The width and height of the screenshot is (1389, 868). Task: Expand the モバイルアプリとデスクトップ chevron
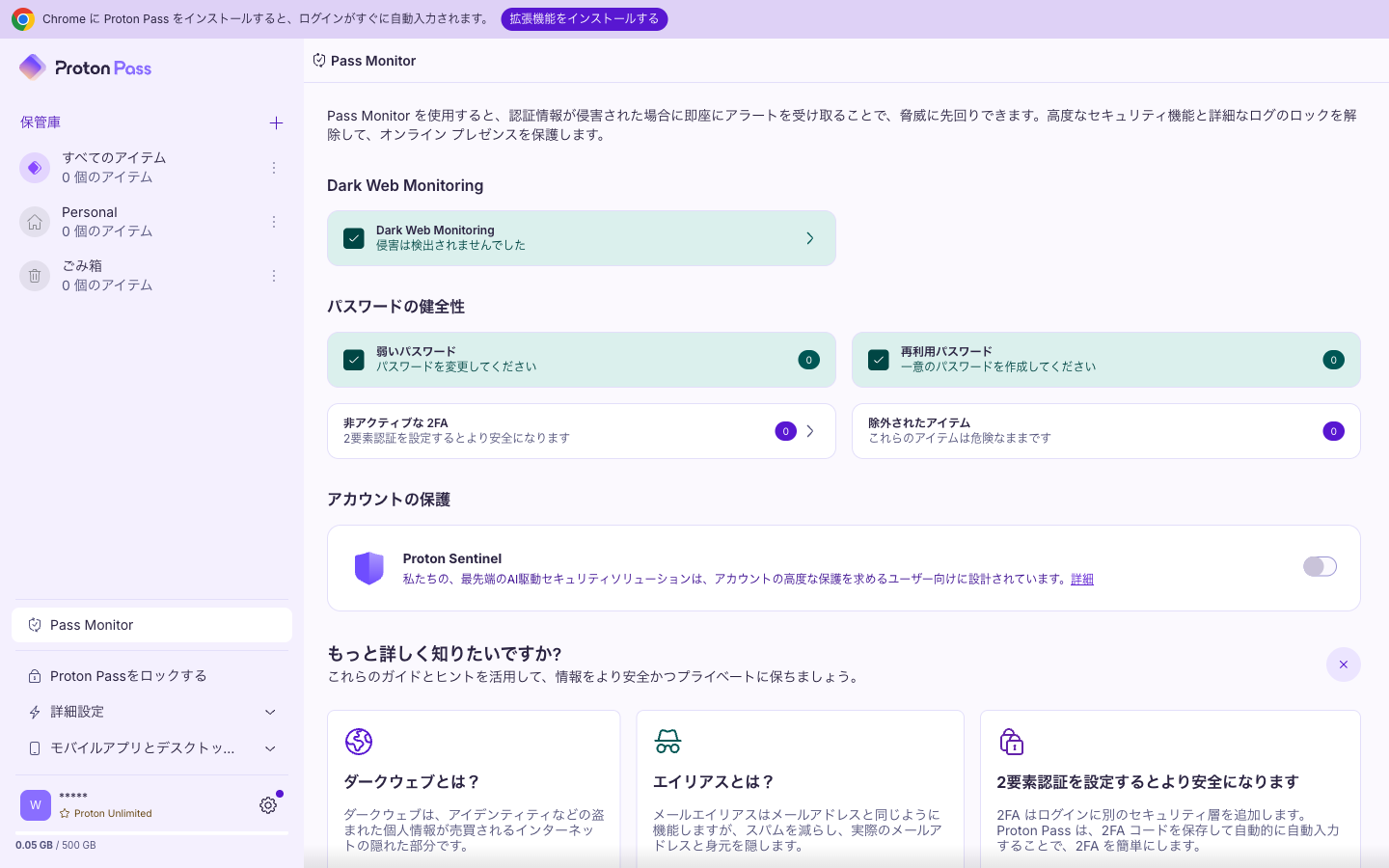click(x=270, y=748)
